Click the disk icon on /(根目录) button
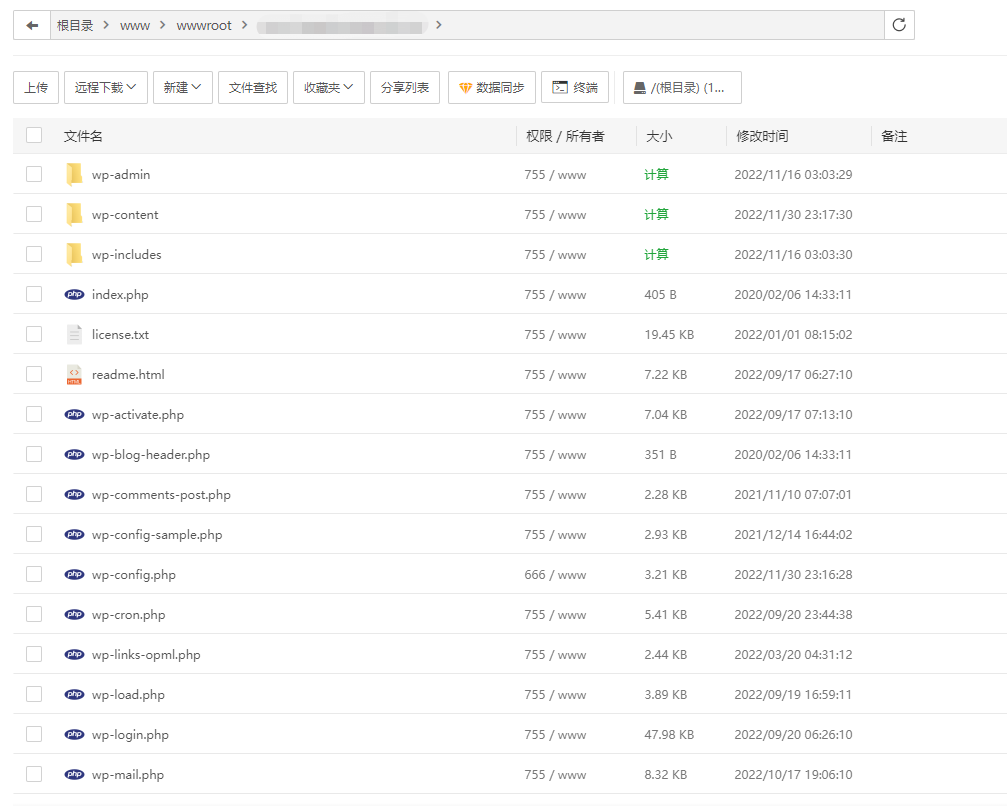This screenshot has height=806, width=1007. click(x=640, y=88)
